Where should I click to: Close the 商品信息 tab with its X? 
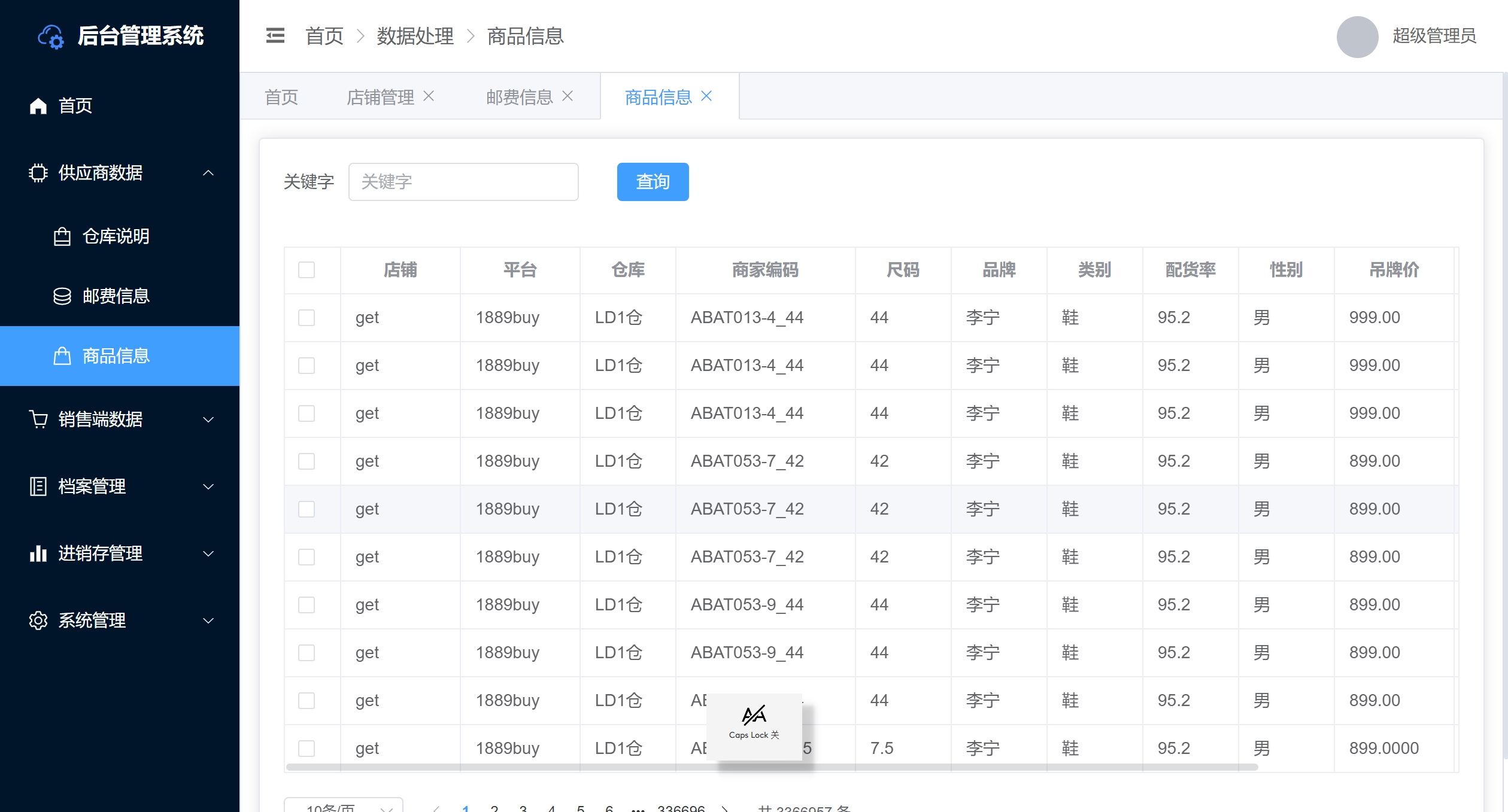click(706, 96)
